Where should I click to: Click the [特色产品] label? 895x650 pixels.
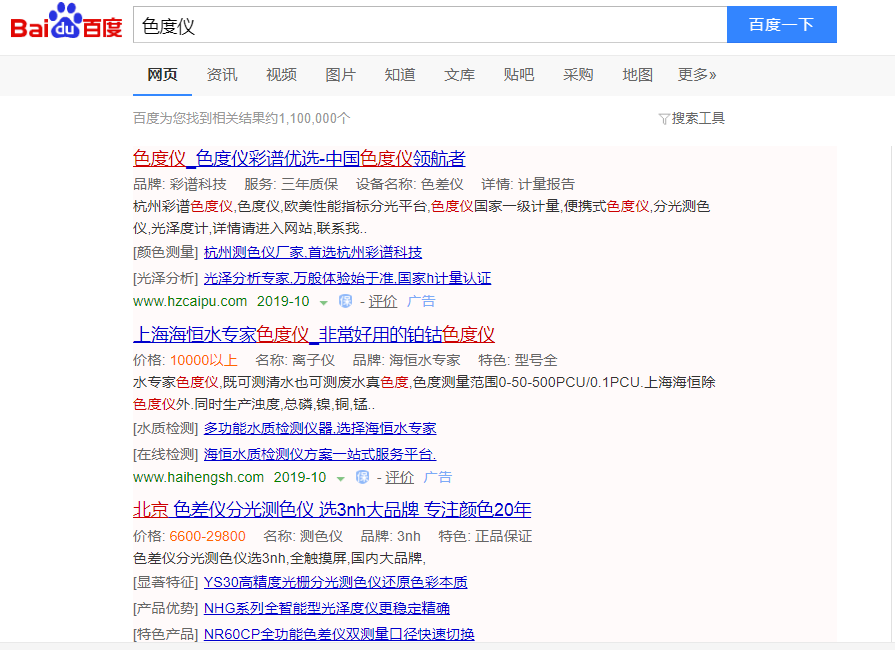(x=166, y=634)
